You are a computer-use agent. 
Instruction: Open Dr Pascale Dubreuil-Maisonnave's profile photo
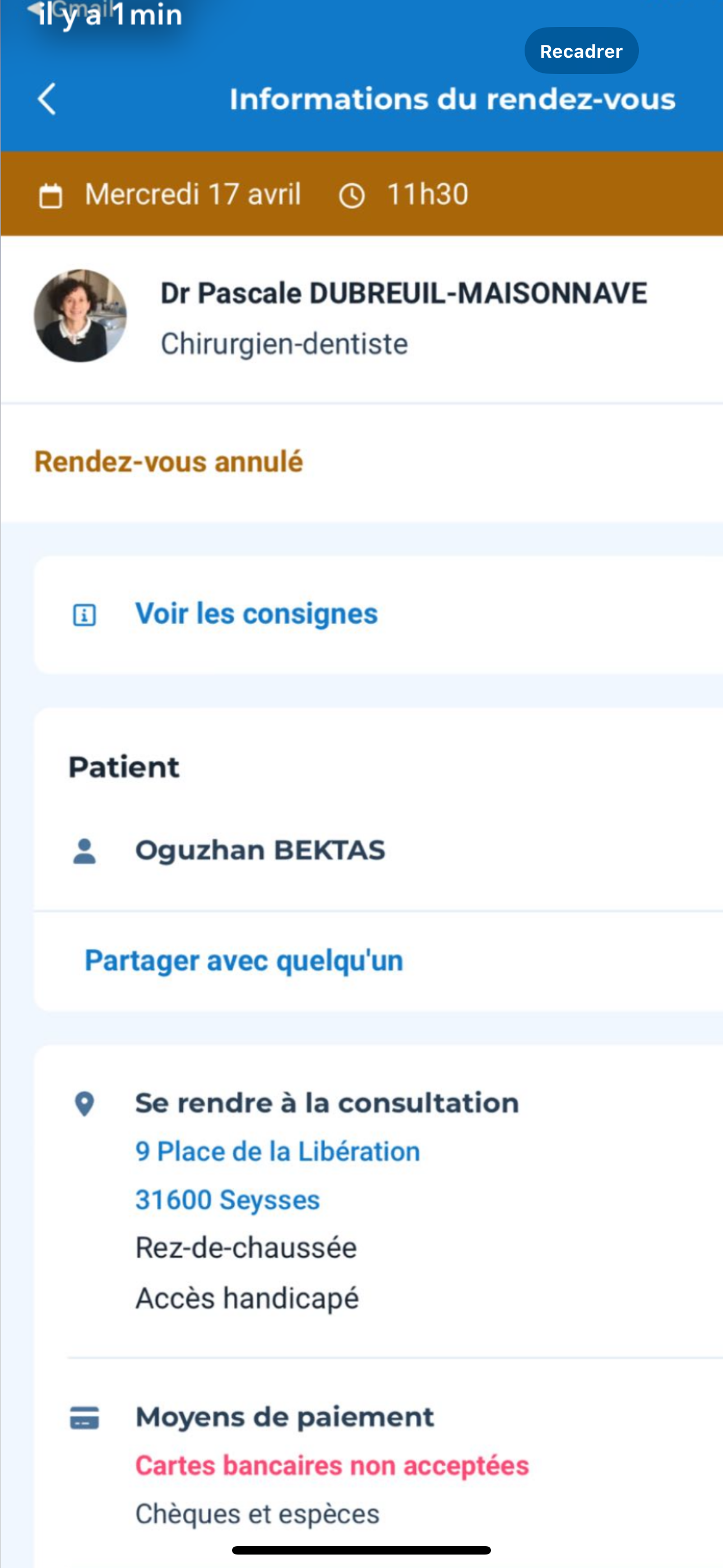80,316
